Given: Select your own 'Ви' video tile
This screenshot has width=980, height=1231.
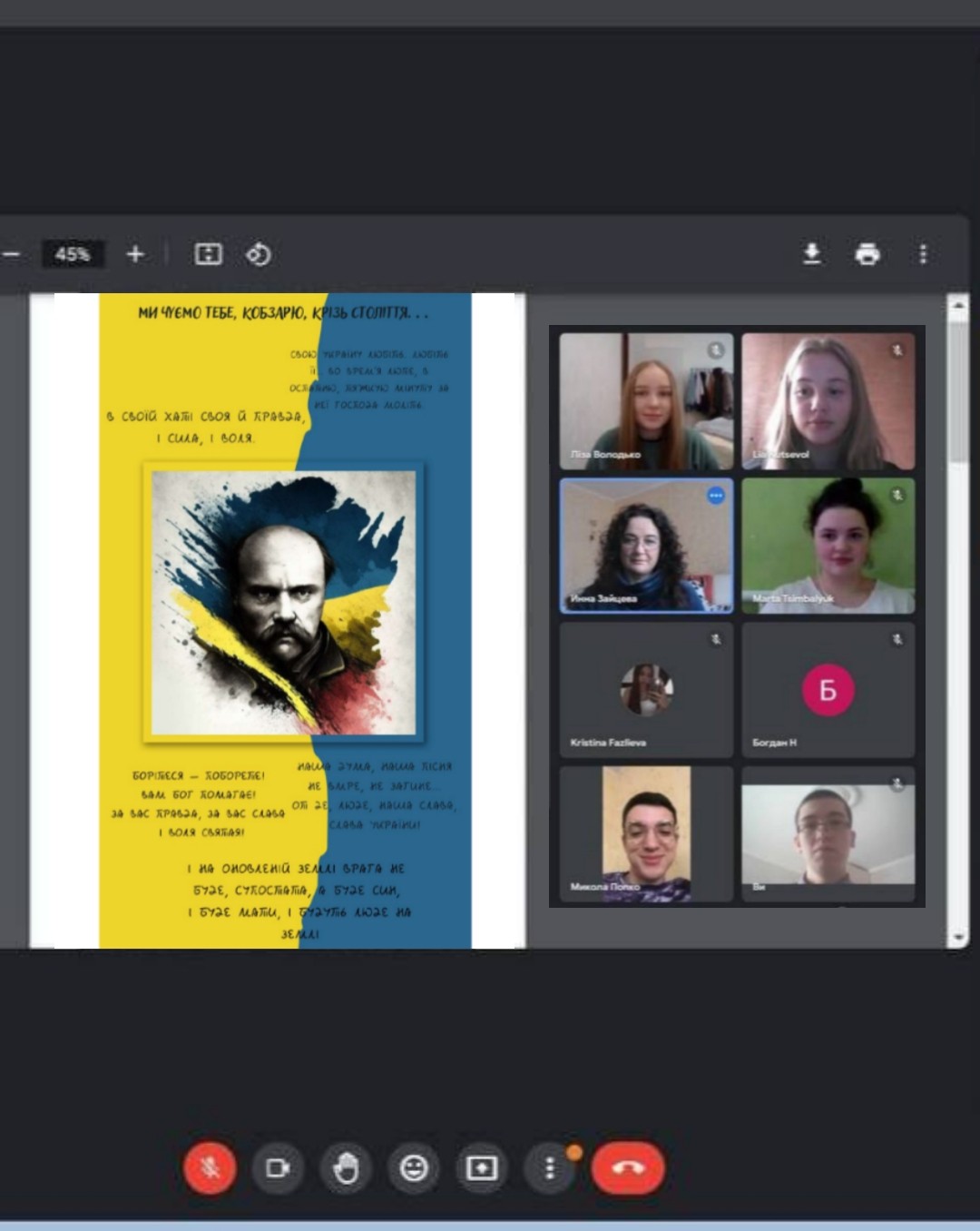Looking at the screenshot, I should [828, 833].
